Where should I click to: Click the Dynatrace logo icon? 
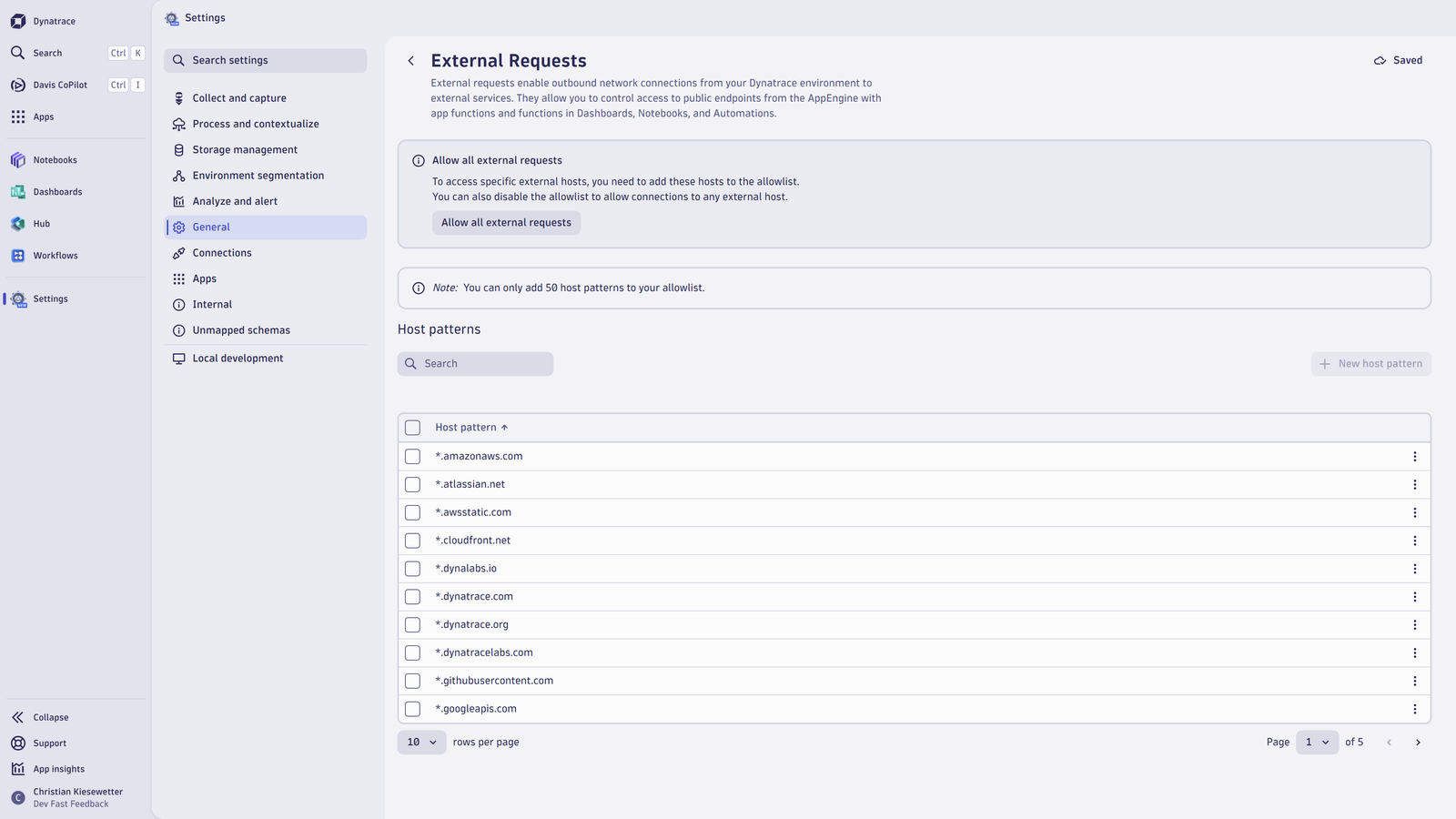point(18,21)
